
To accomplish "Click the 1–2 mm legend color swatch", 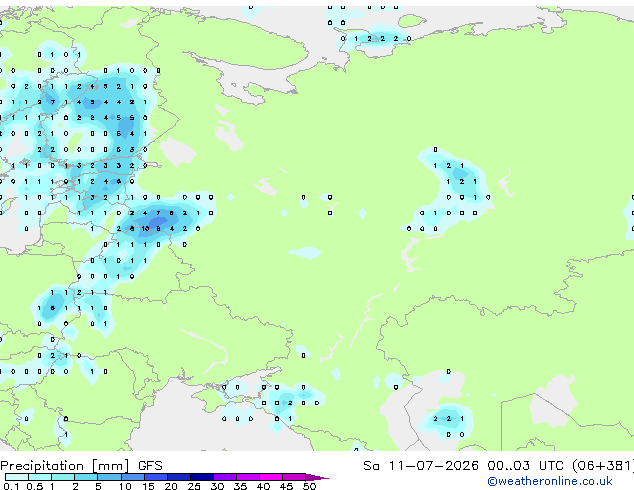I will click(x=63, y=477).
